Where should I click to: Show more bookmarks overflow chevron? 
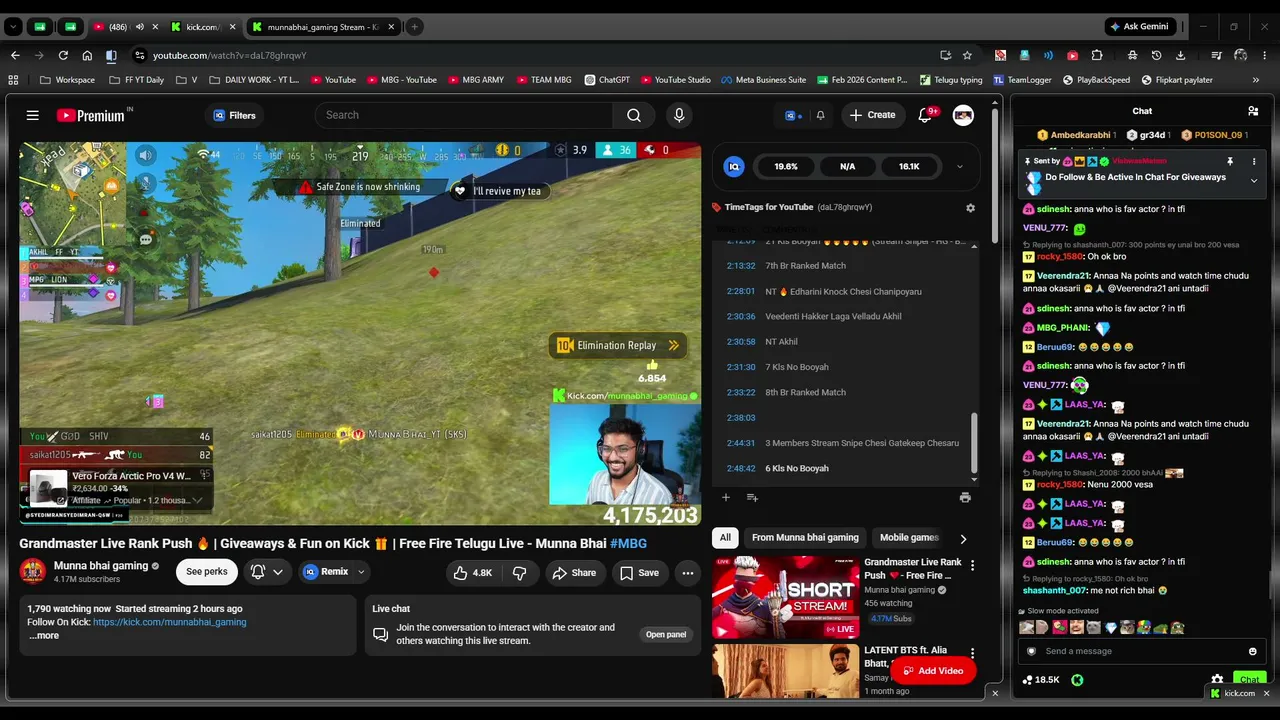(1256, 80)
